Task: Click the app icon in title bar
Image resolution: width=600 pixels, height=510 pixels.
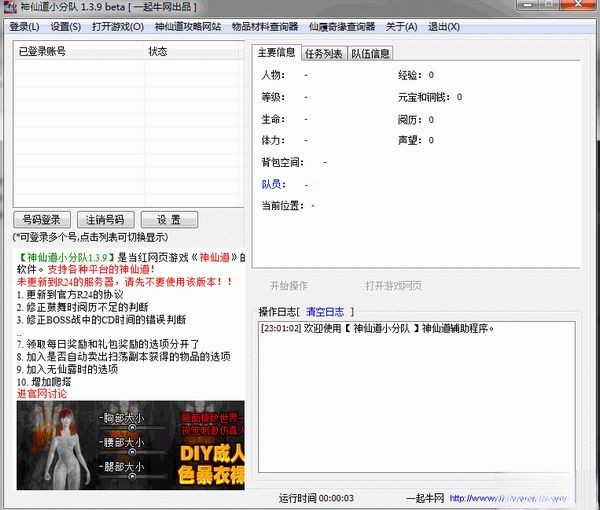Action: (10, 8)
